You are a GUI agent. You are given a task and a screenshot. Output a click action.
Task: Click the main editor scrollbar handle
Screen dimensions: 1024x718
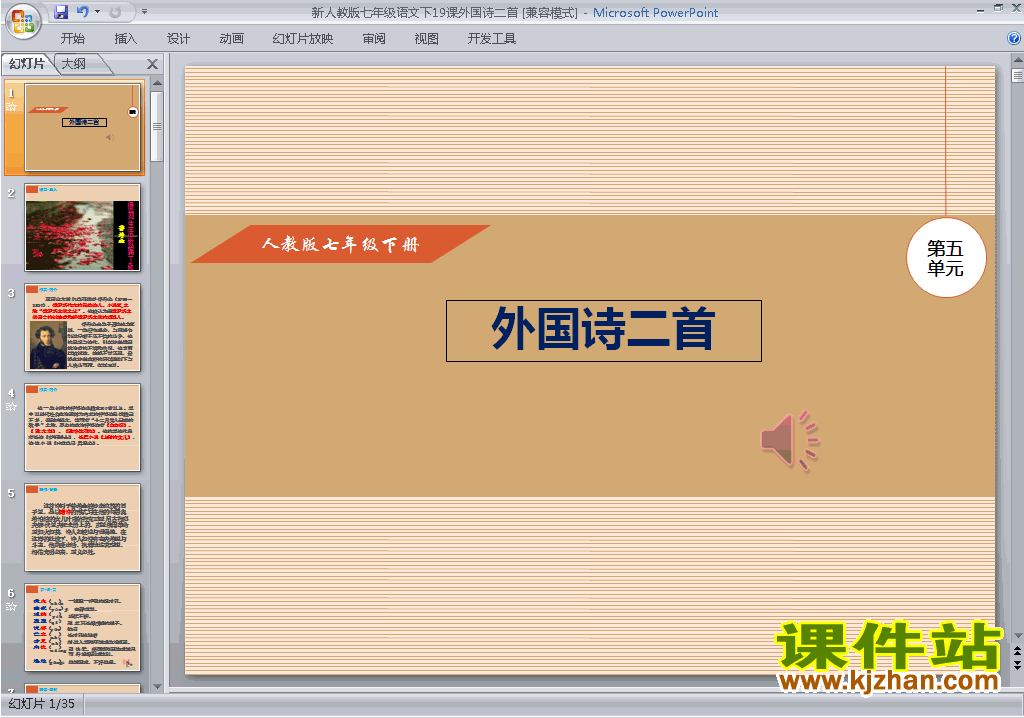[1017, 75]
